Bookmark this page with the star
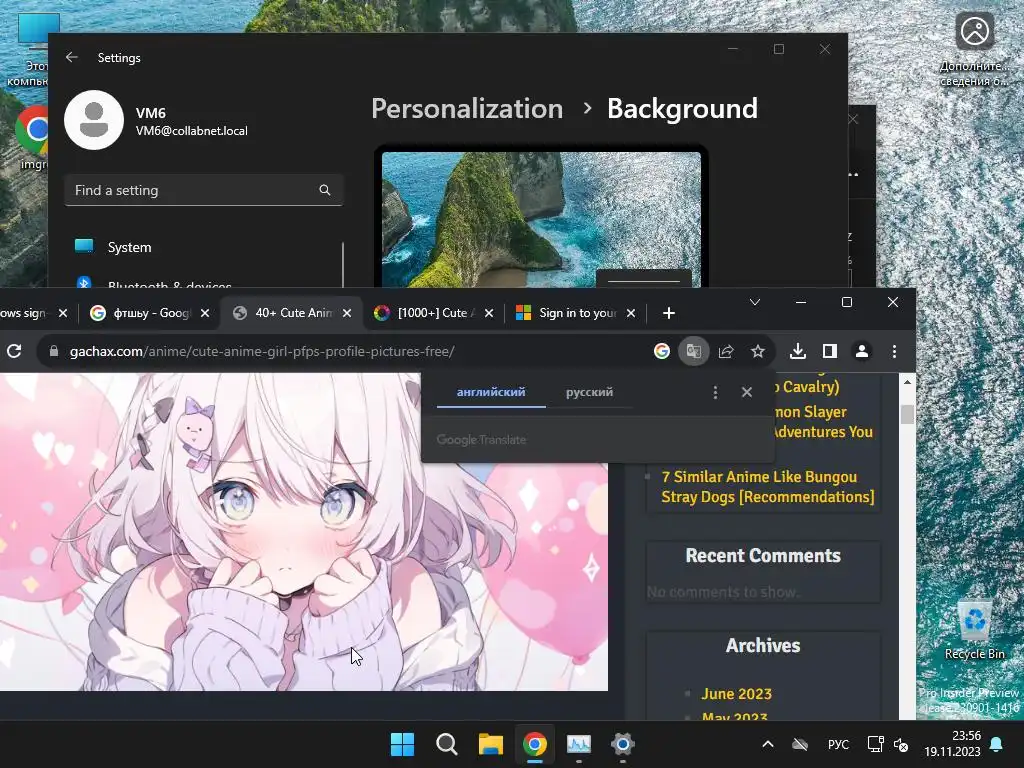The image size is (1024, 768). pyautogui.click(x=758, y=351)
